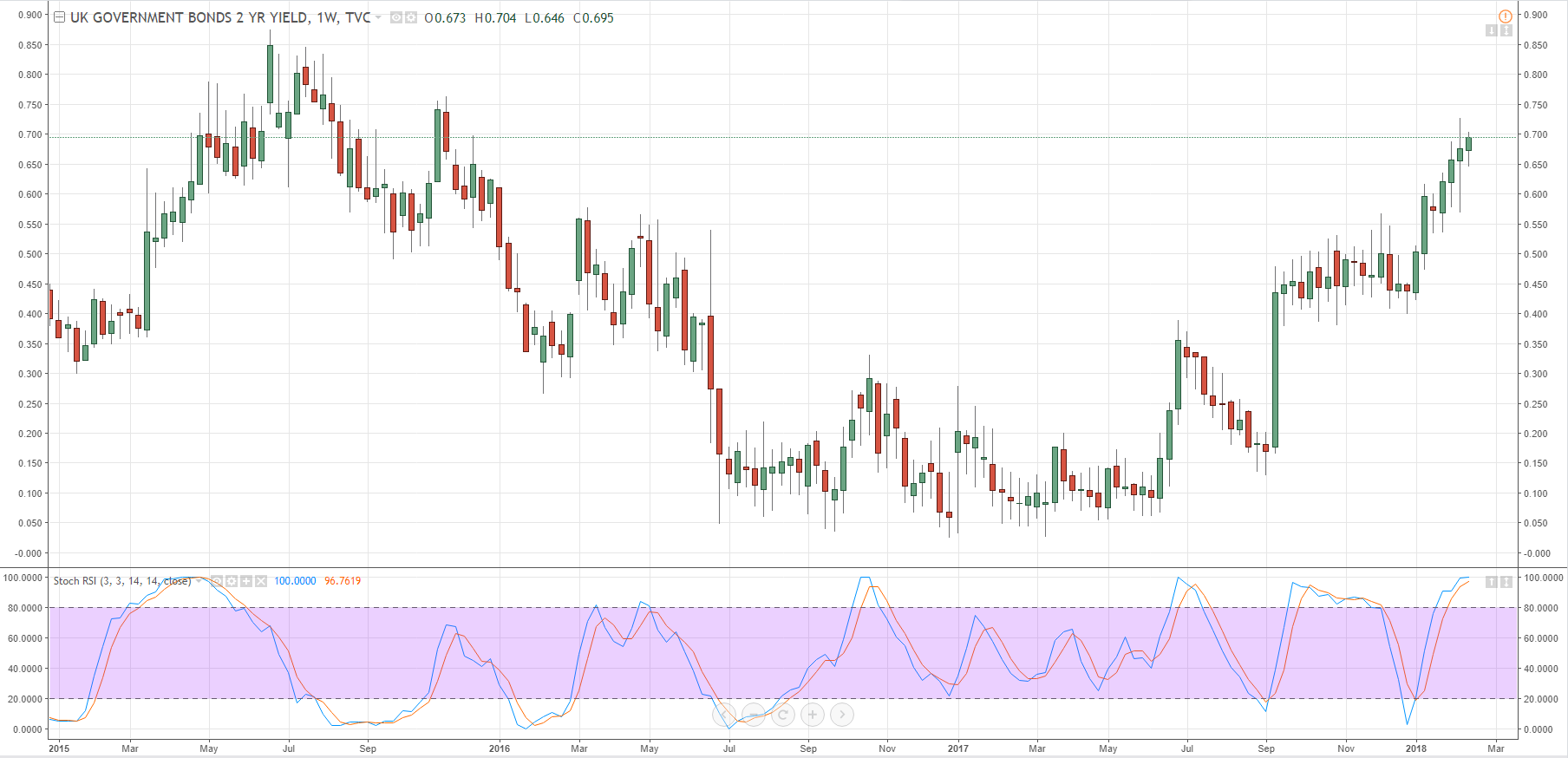Click the Stoch RSI plus icon

pos(246,581)
